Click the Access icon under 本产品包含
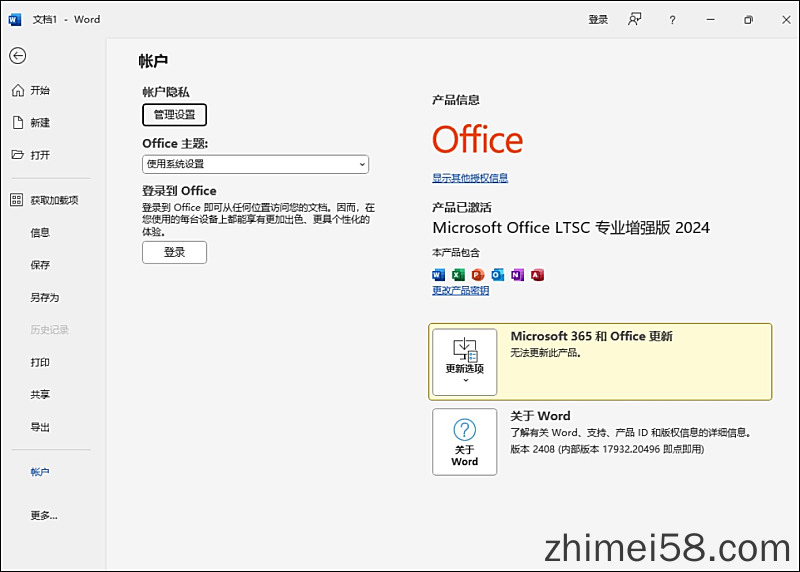Viewport: 800px width, 572px height. [x=537, y=275]
